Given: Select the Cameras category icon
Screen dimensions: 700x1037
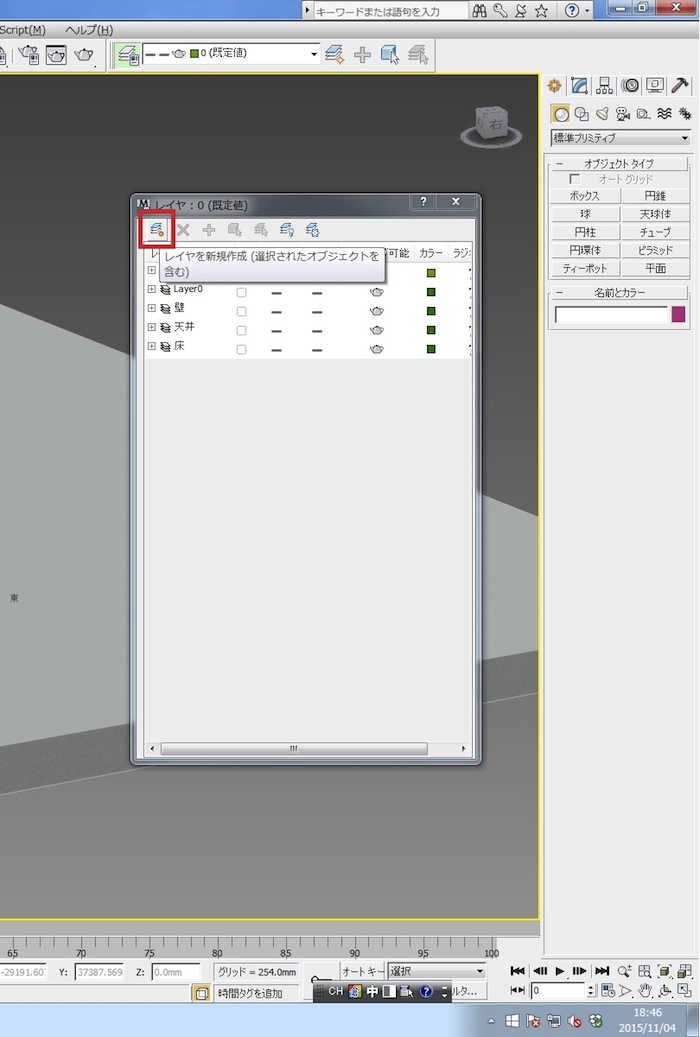Looking at the screenshot, I should pyautogui.click(x=623, y=114).
